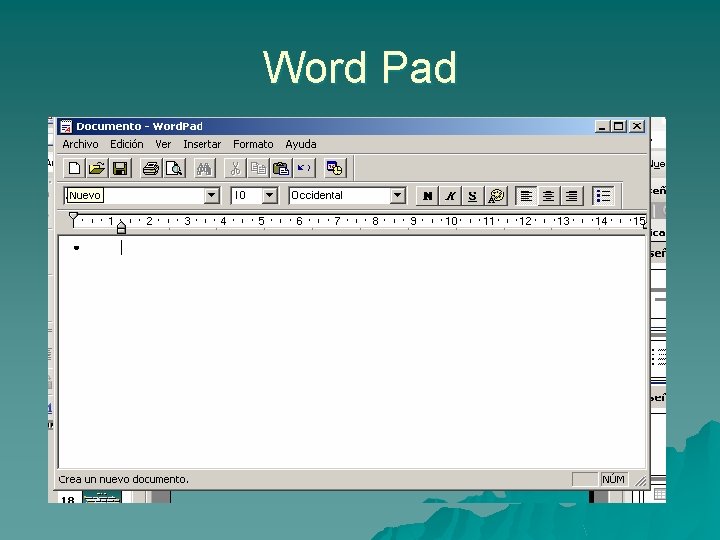Minimize the WordPad window

pos(602,126)
